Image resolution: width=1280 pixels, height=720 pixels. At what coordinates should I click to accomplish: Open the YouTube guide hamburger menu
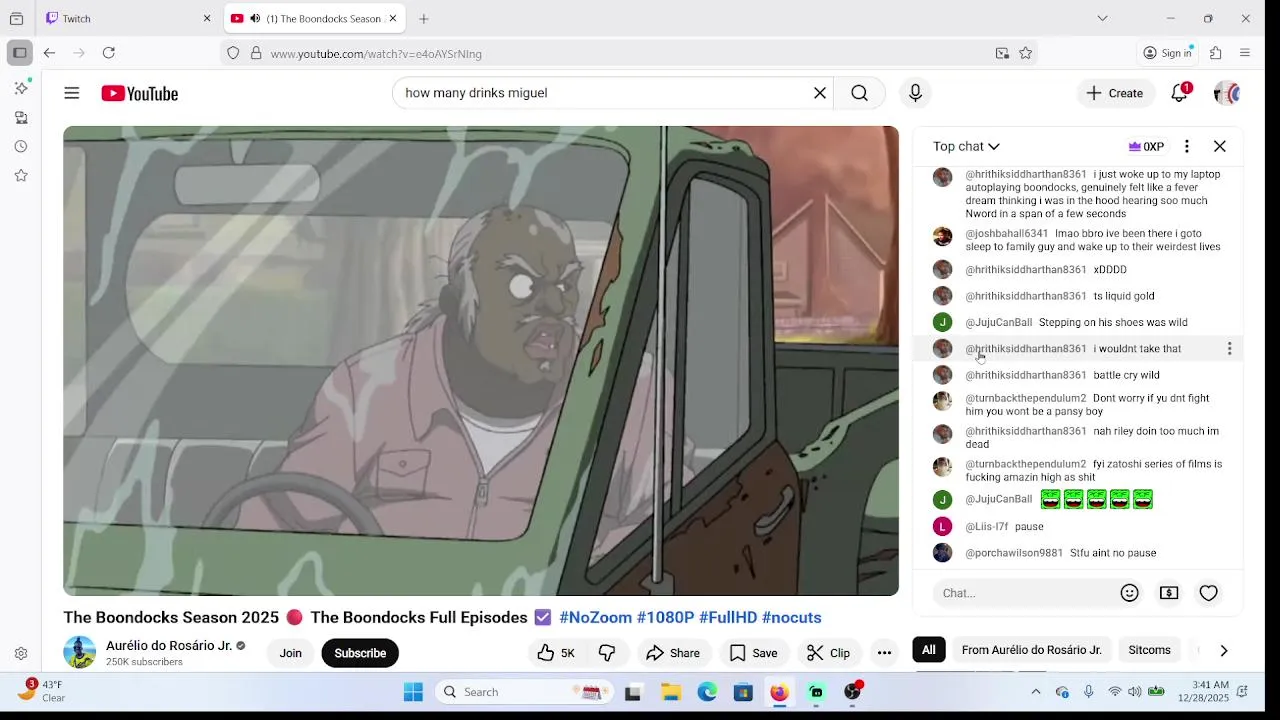71,93
